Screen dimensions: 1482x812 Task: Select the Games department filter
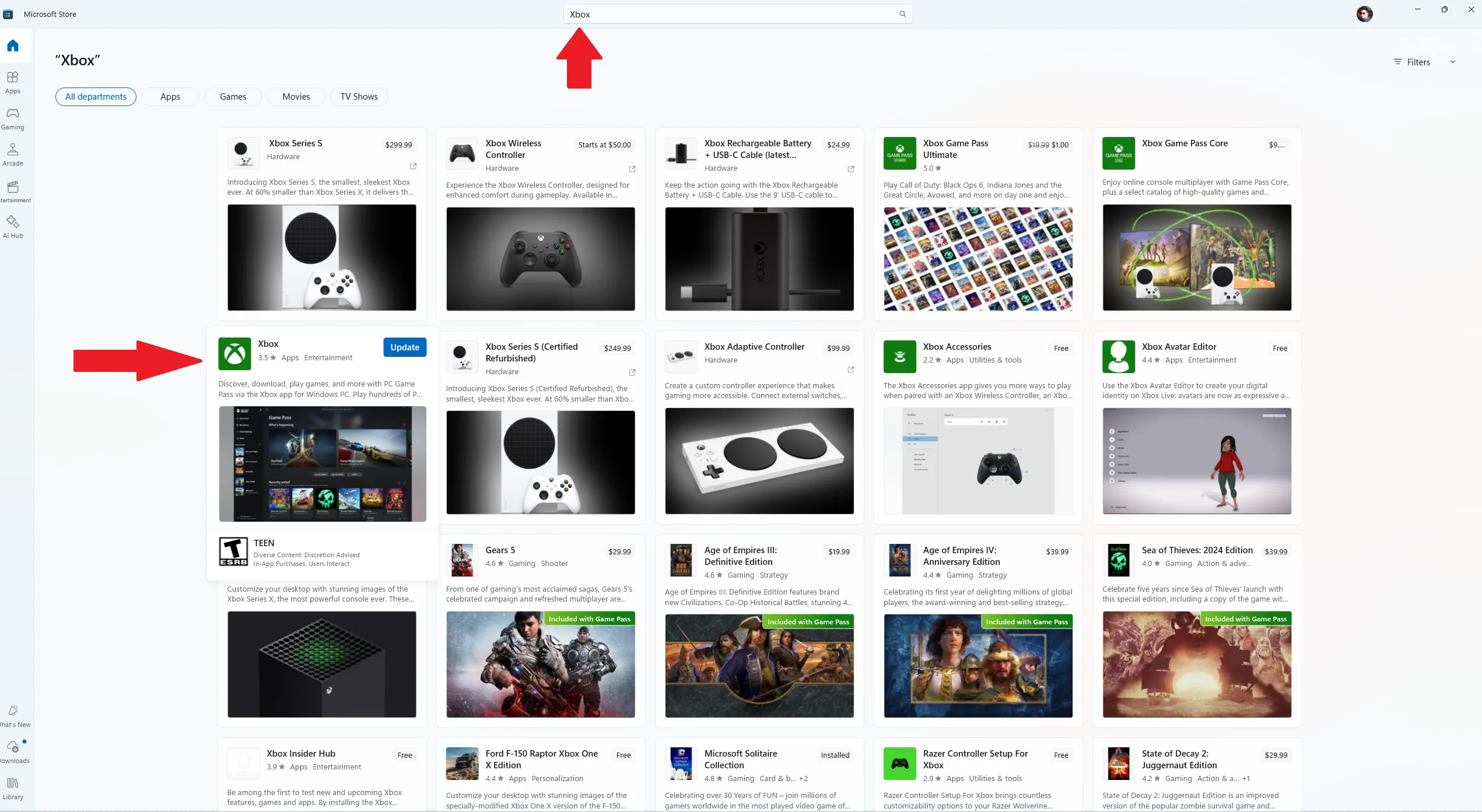tap(233, 96)
